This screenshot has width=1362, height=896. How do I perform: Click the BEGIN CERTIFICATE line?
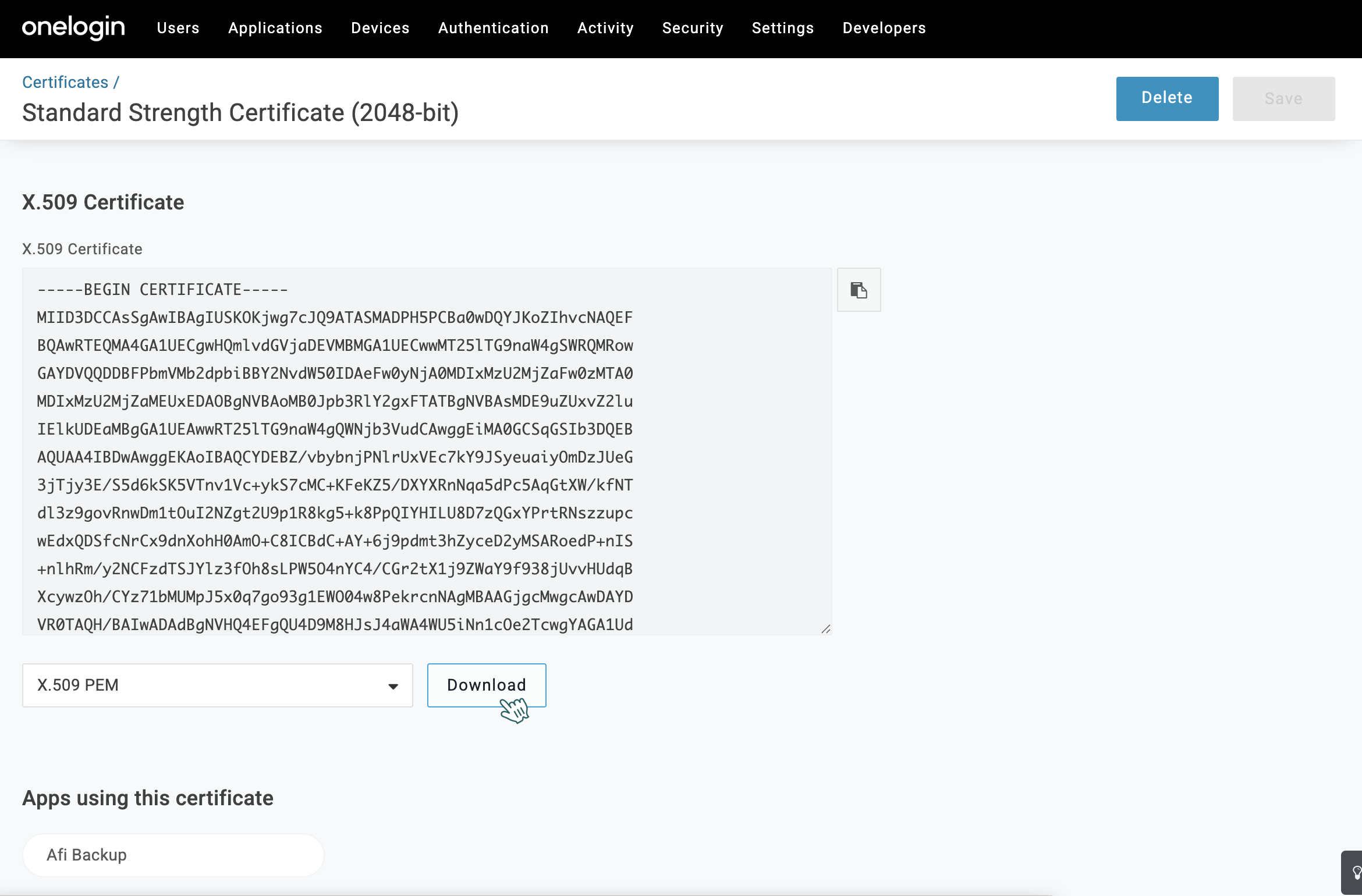tap(162, 289)
